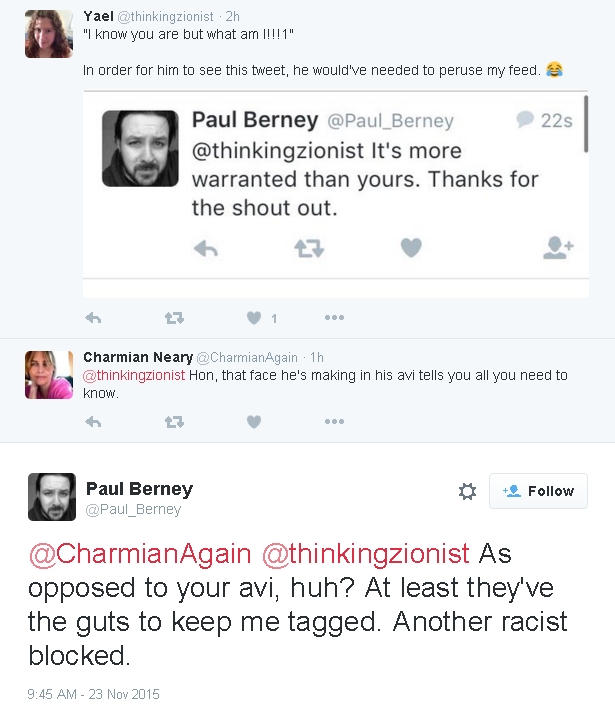The height and width of the screenshot is (712, 615).
Task: Retweet Charmian Neary's tweet
Action: point(174,422)
